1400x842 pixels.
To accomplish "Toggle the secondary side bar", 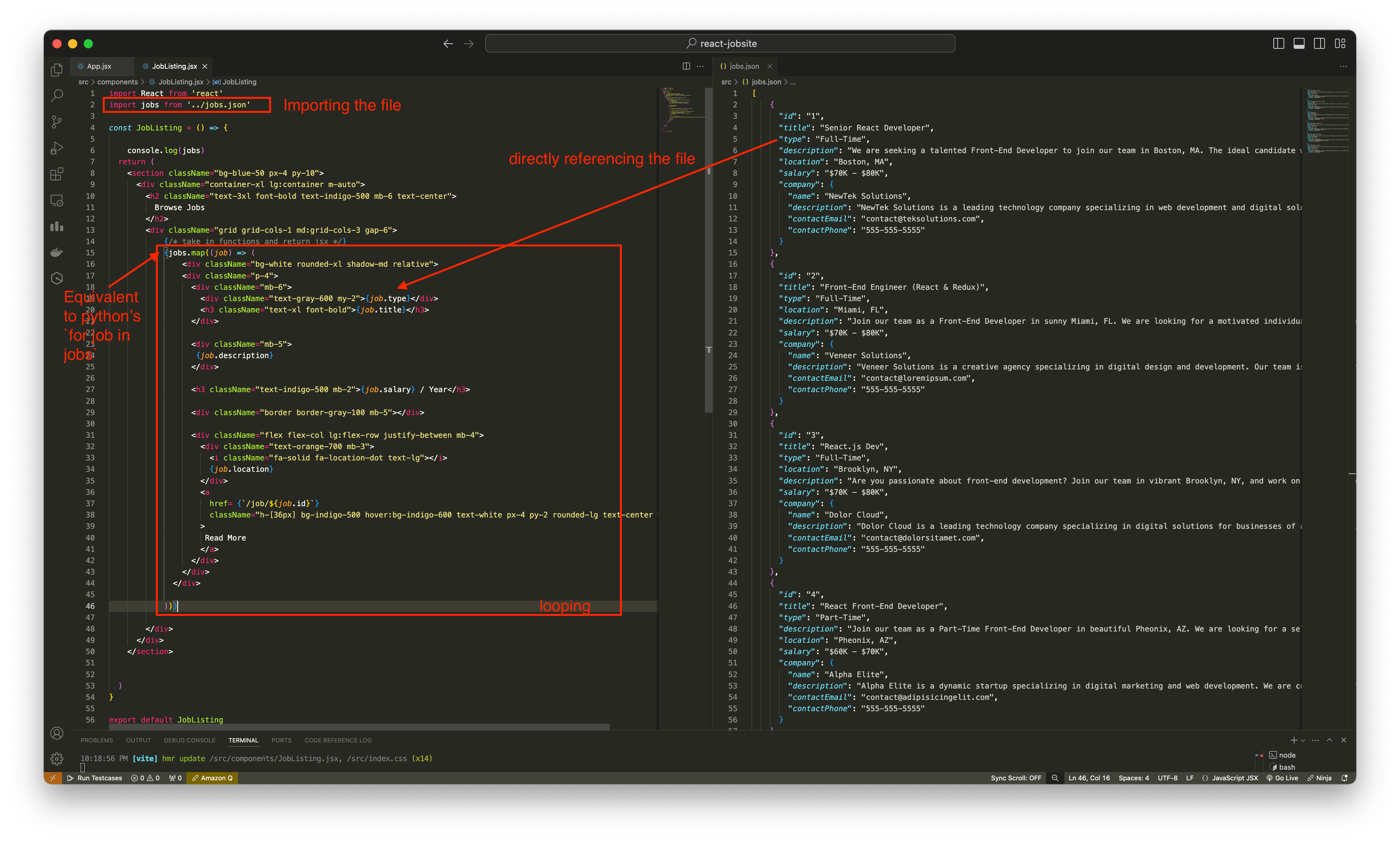I will tap(1320, 44).
